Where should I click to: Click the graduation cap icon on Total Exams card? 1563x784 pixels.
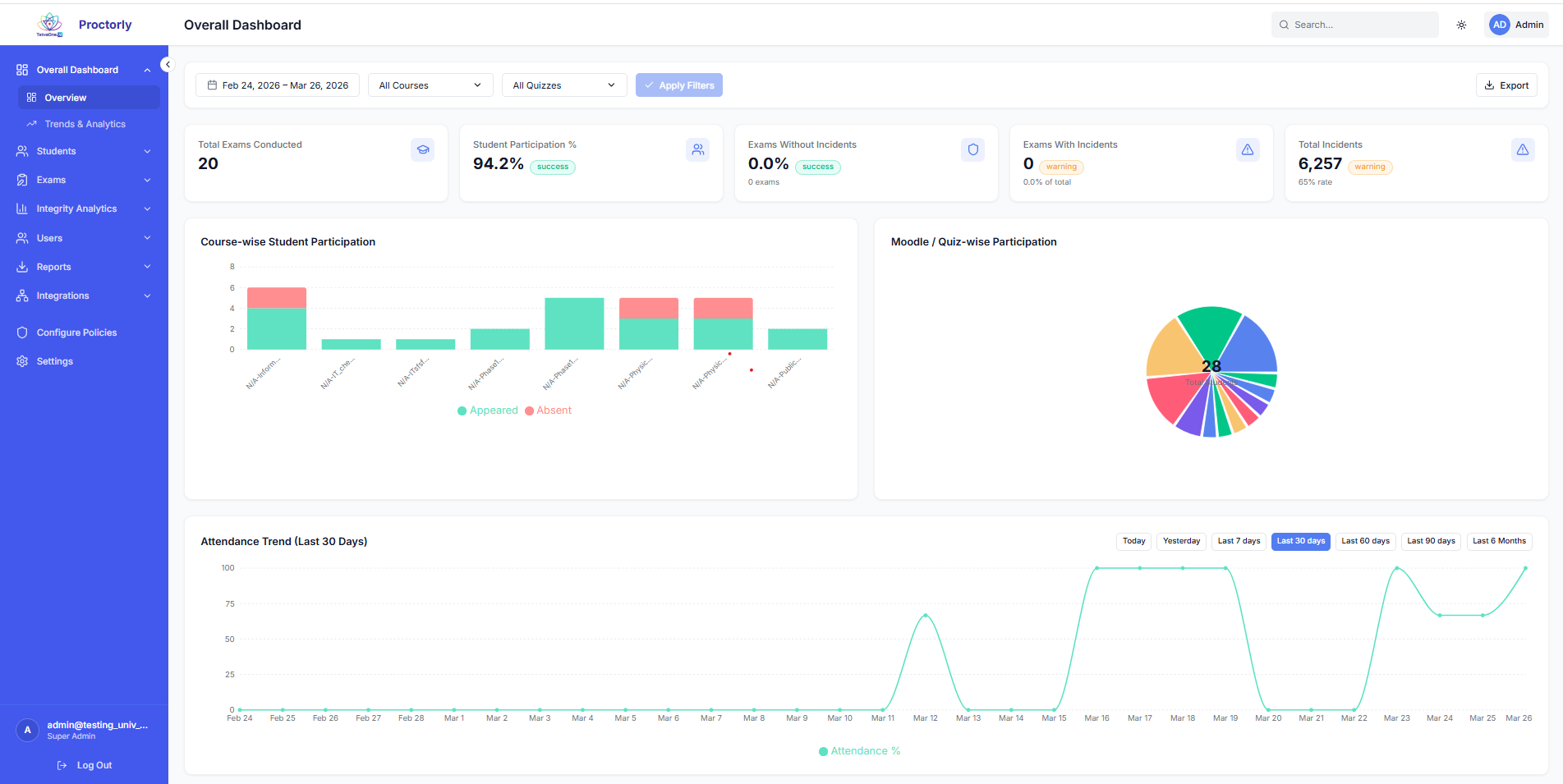(422, 149)
